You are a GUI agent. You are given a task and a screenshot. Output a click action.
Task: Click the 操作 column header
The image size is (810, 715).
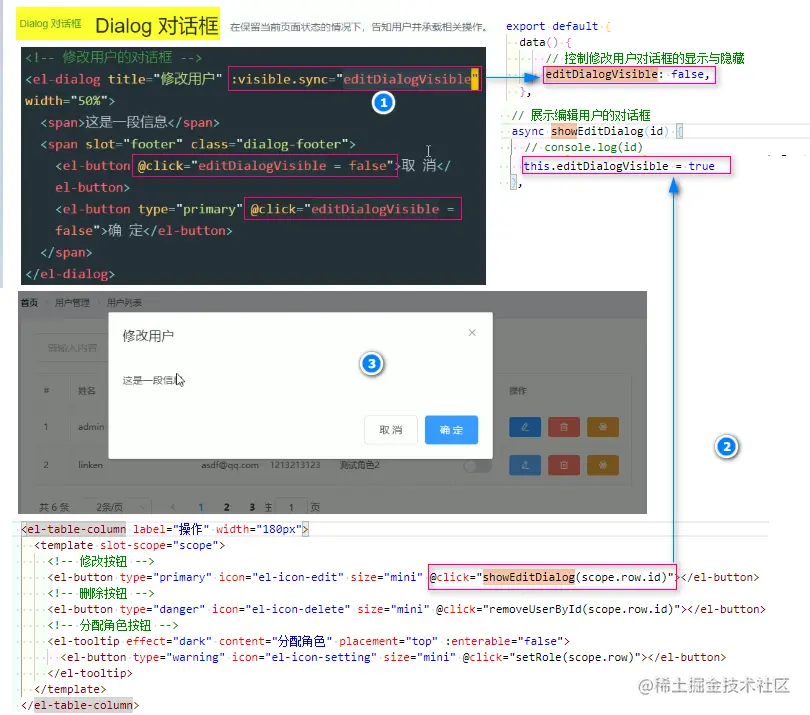point(518,391)
